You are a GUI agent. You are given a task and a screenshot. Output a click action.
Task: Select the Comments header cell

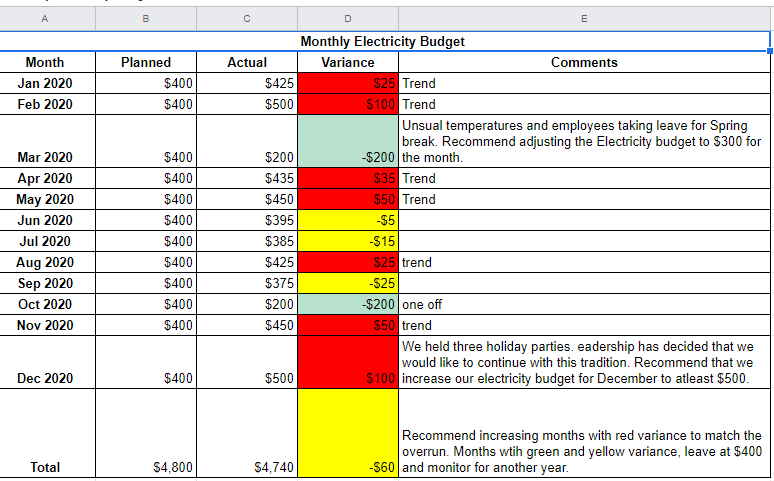coord(584,62)
